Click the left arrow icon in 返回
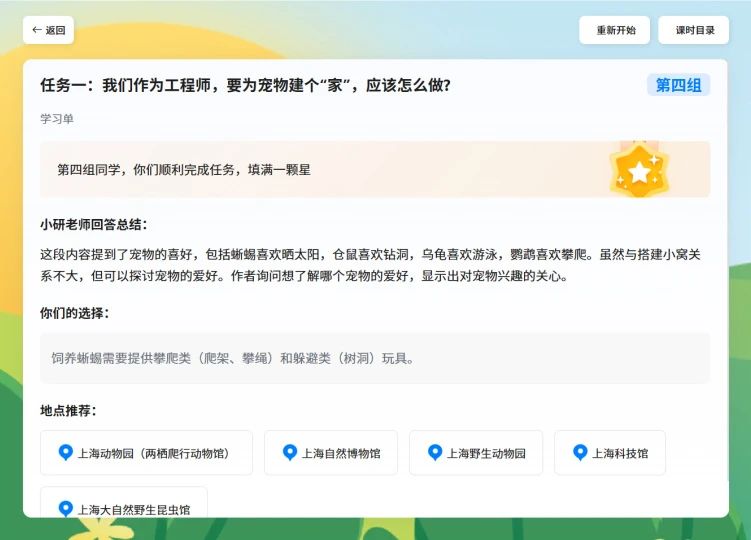The image size is (751, 540). click(36, 30)
